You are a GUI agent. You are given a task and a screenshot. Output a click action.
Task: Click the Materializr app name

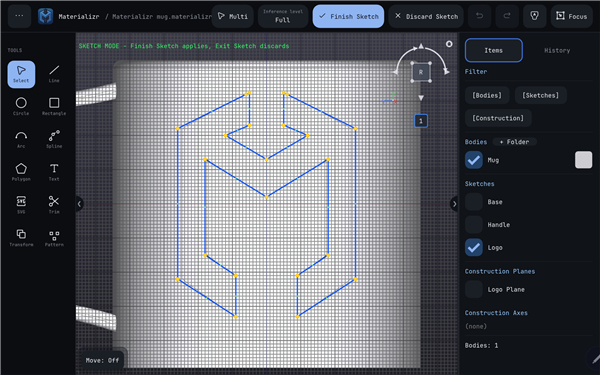click(x=78, y=16)
